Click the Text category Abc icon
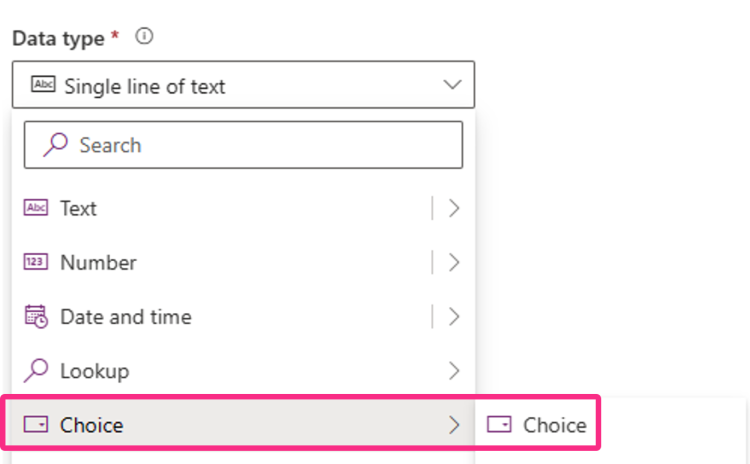Viewport: 750px width, 464px height. (x=36, y=208)
